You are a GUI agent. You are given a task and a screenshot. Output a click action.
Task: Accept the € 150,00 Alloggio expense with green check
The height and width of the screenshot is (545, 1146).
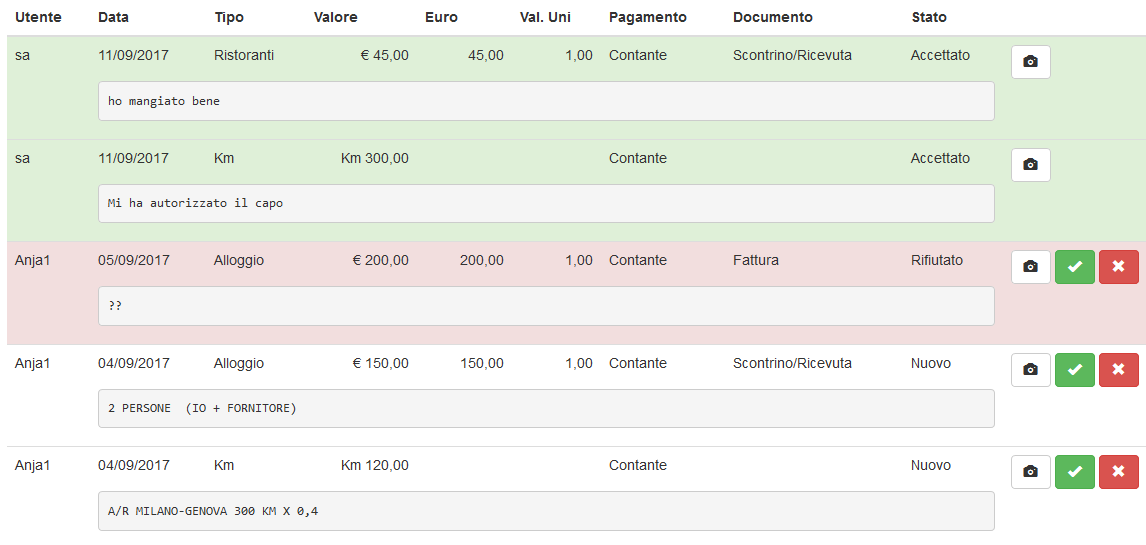[1074, 370]
